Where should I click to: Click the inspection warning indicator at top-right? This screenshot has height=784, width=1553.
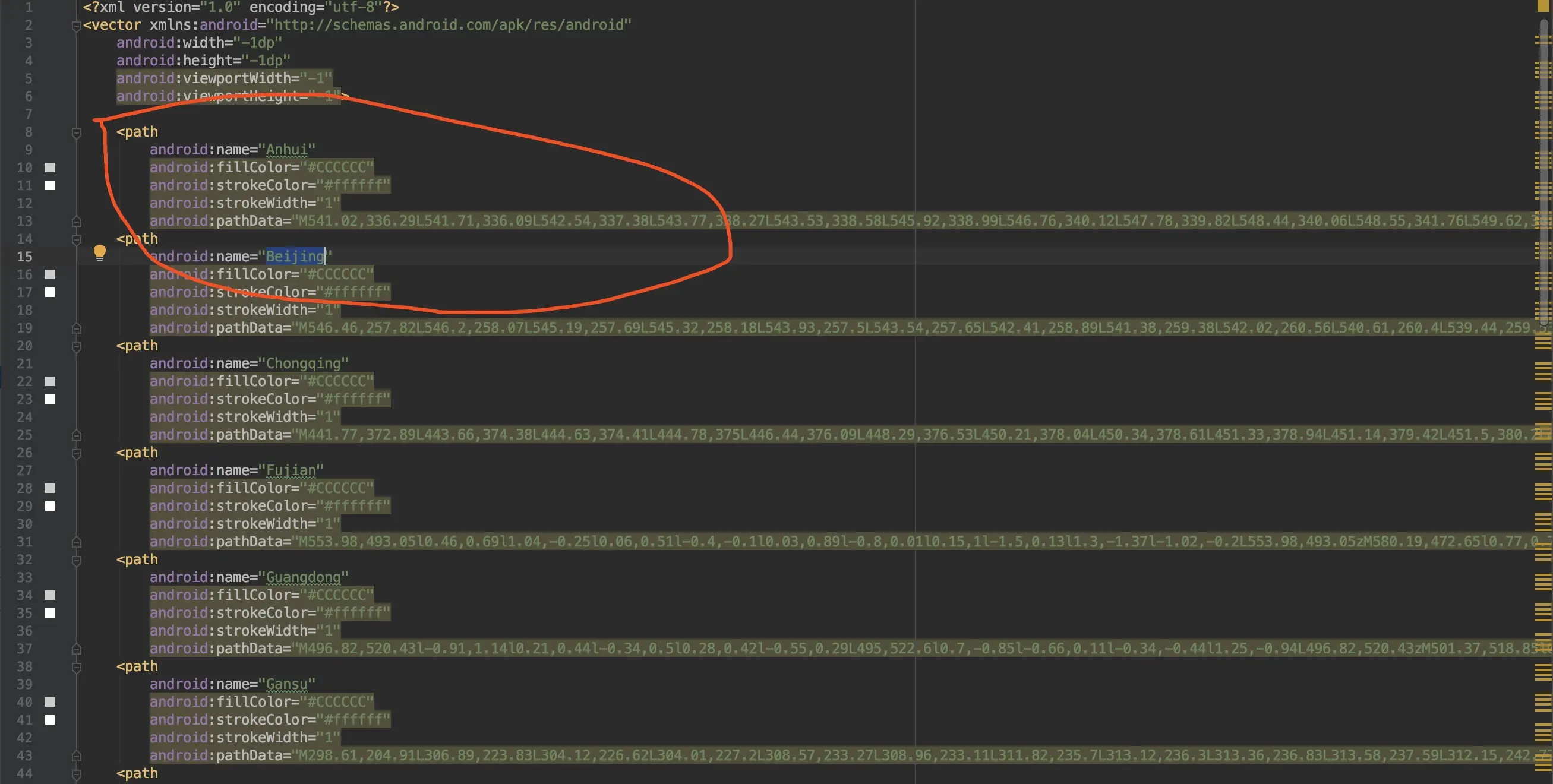[1542, 5]
